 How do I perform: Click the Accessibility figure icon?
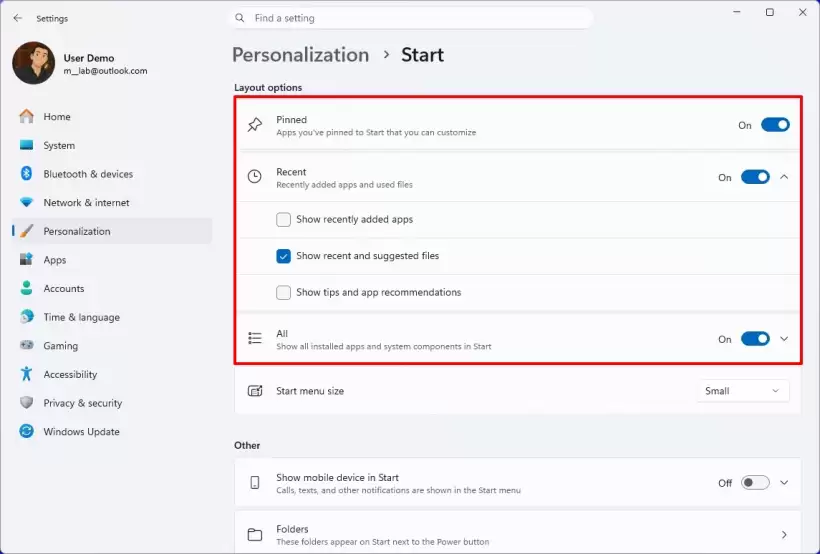[26, 374]
